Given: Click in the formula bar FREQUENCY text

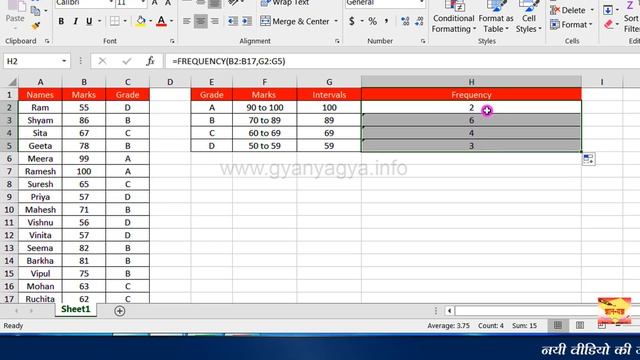Looking at the screenshot, I should pos(229,61).
